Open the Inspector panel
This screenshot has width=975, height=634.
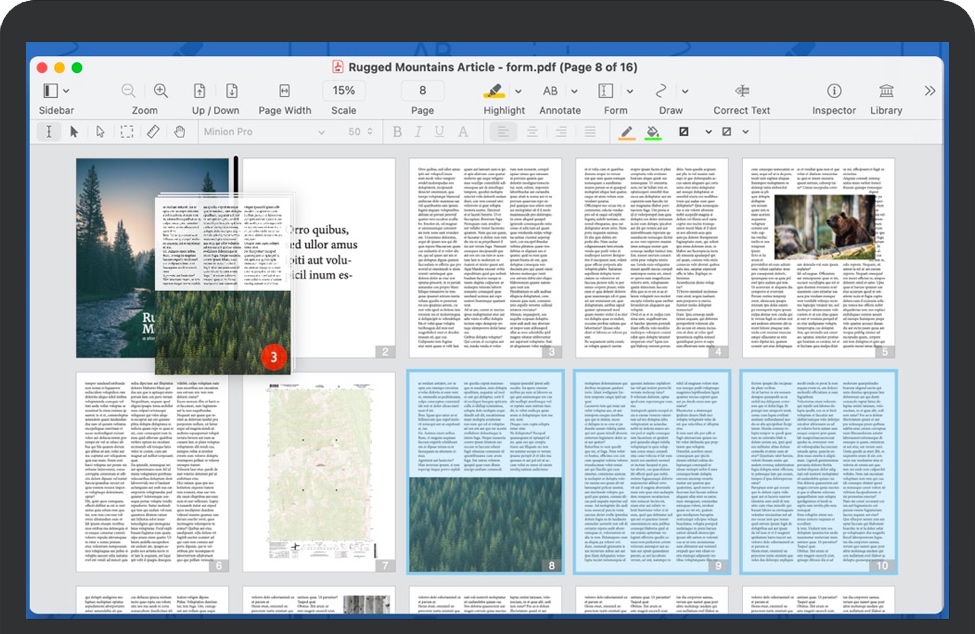tap(835, 92)
